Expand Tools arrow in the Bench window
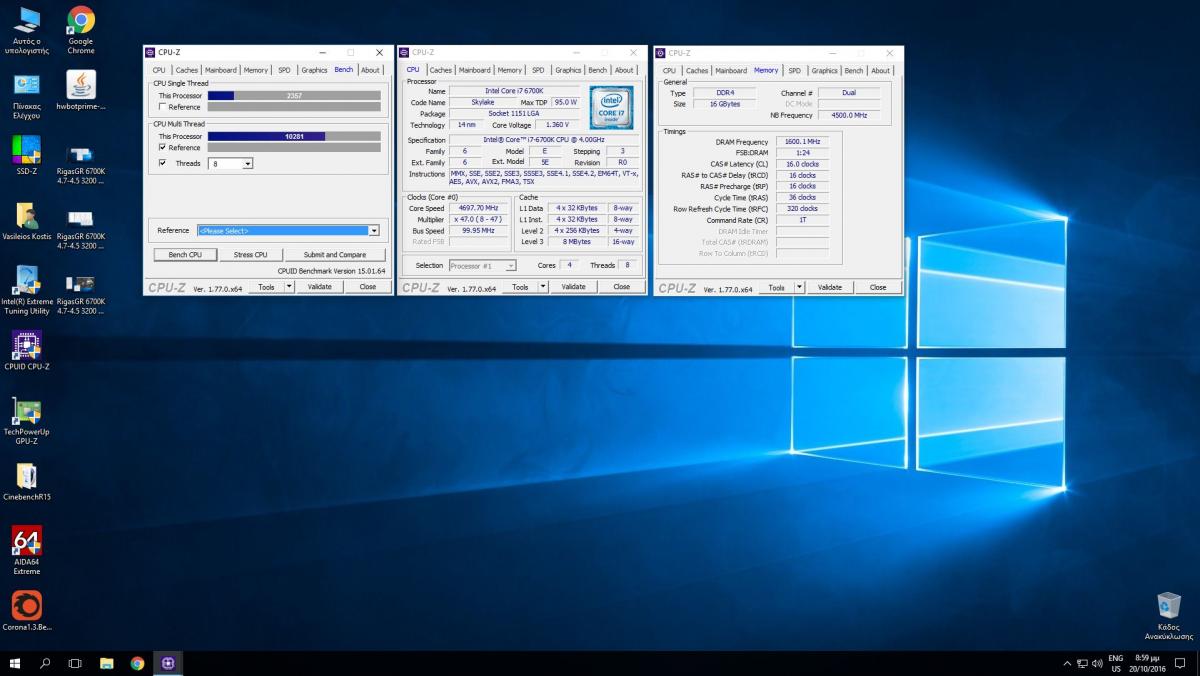The image size is (1200, 676). tap(290, 287)
